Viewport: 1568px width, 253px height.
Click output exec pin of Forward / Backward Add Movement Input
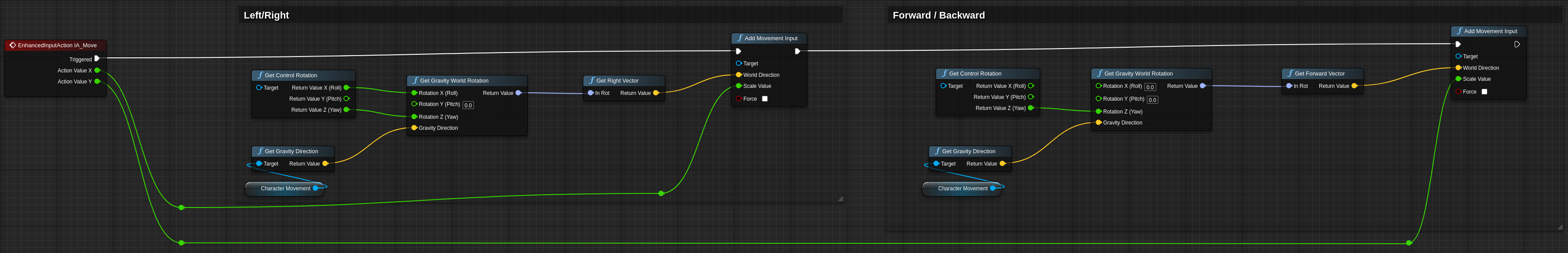tap(1517, 44)
